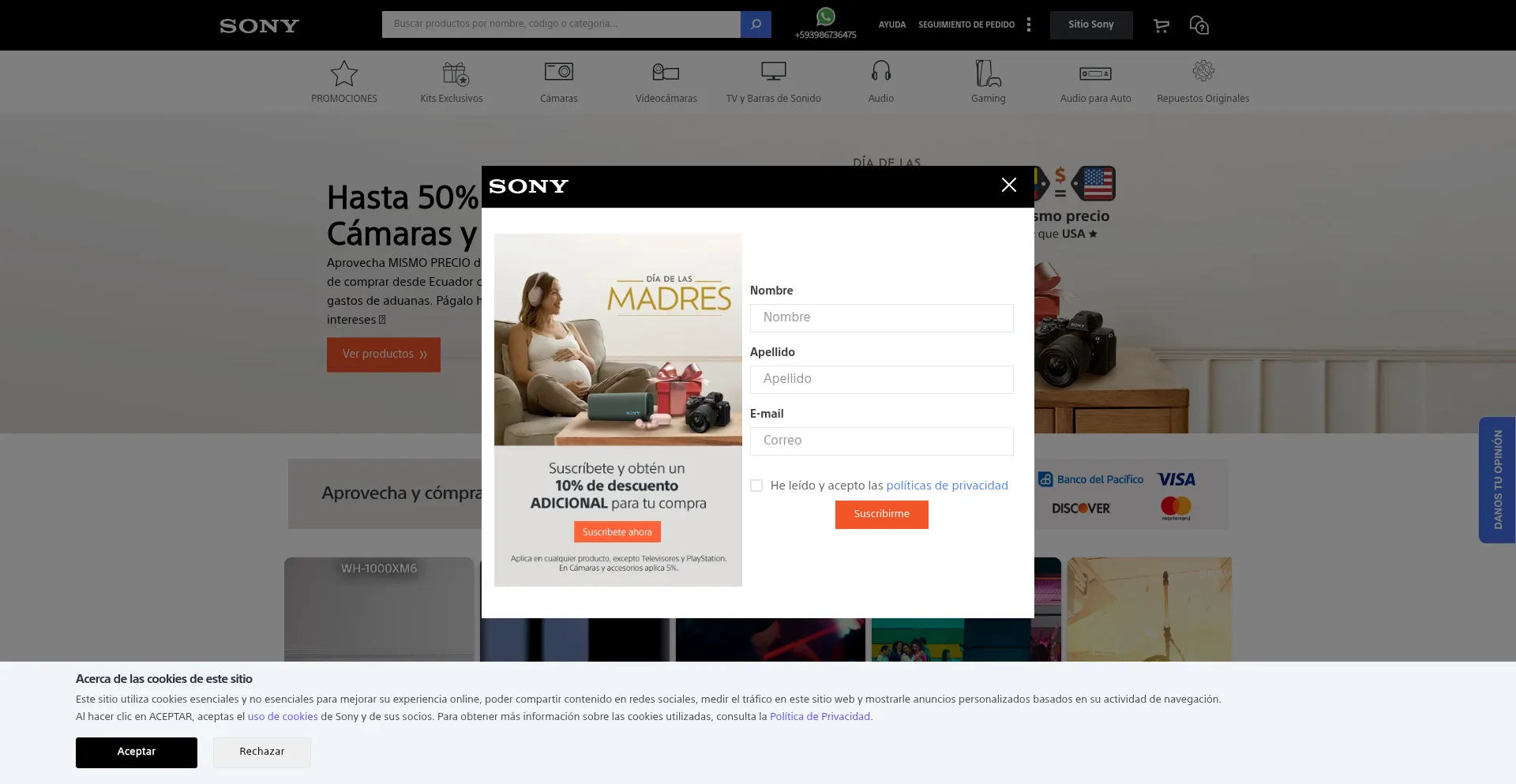1516x784 pixels.
Task: Open DANOS TU OPINIÓN feedback tab
Action: (x=1497, y=479)
